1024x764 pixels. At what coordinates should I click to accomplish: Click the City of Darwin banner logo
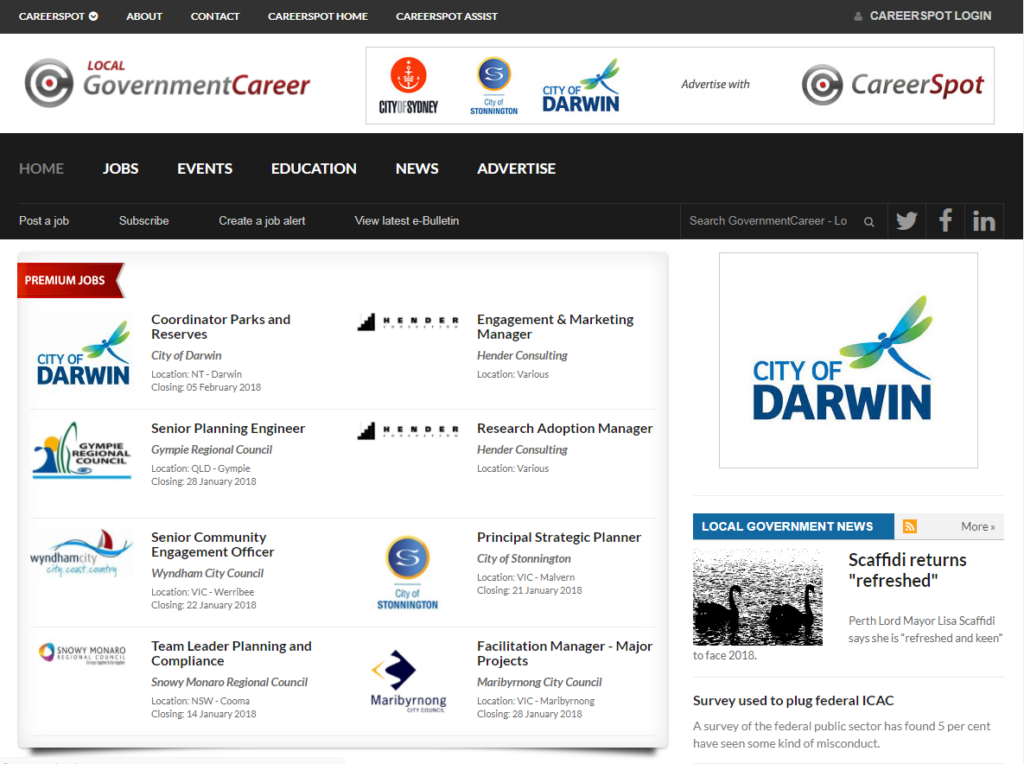(x=581, y=86)
